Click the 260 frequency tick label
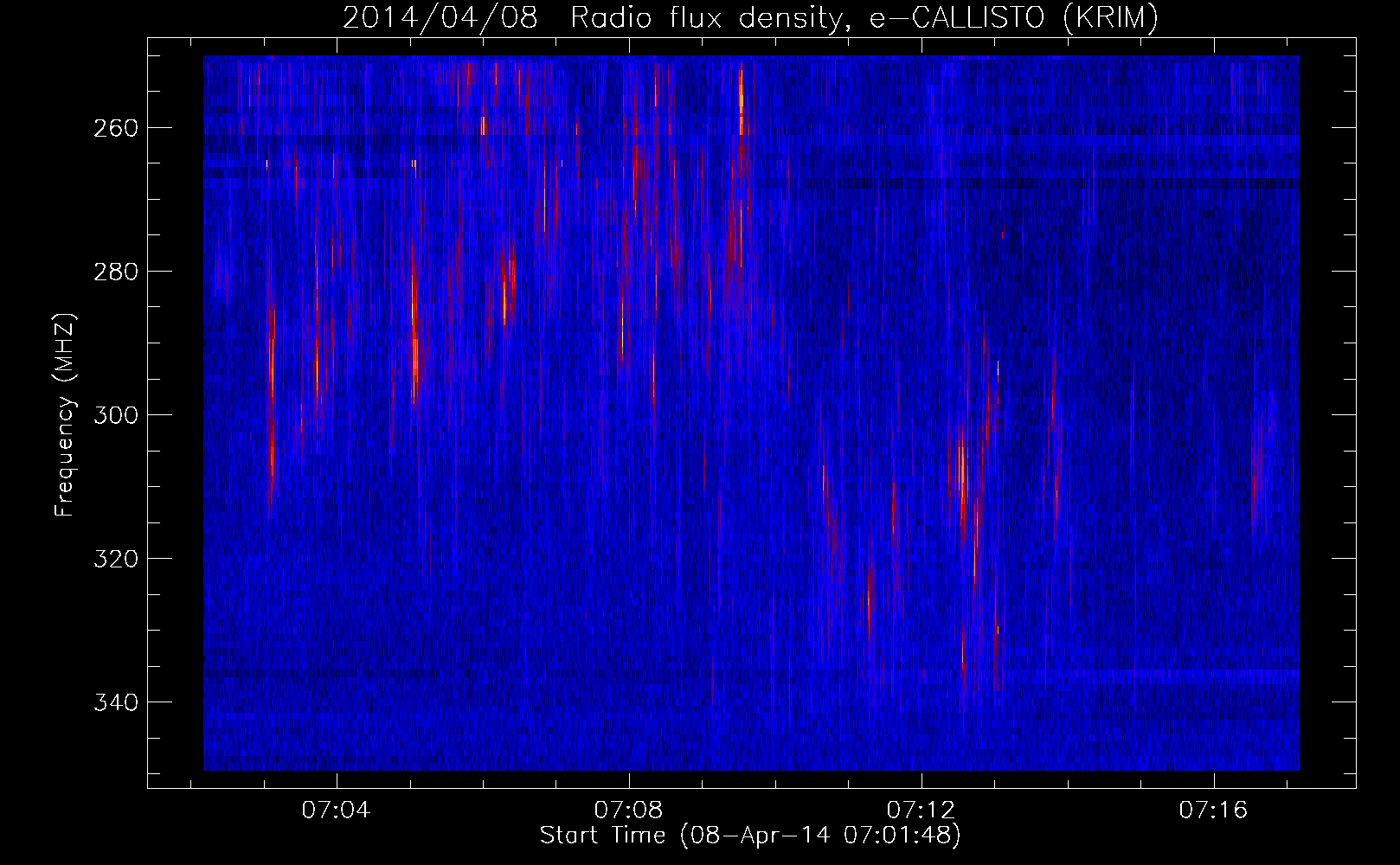This screenshot has height=865, width=1400. click(x=114, y=128)
